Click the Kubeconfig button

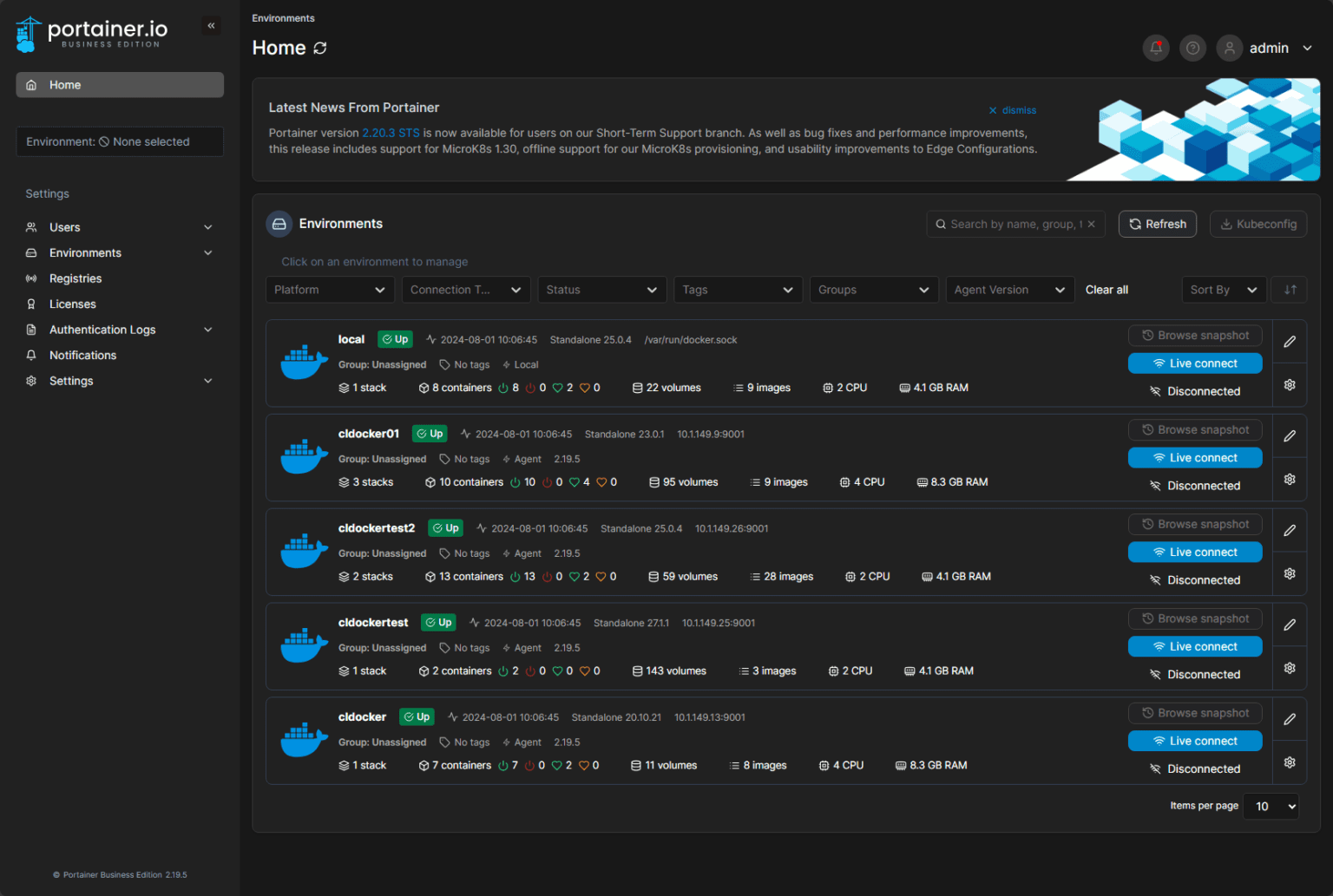(x=1258, y=223)
